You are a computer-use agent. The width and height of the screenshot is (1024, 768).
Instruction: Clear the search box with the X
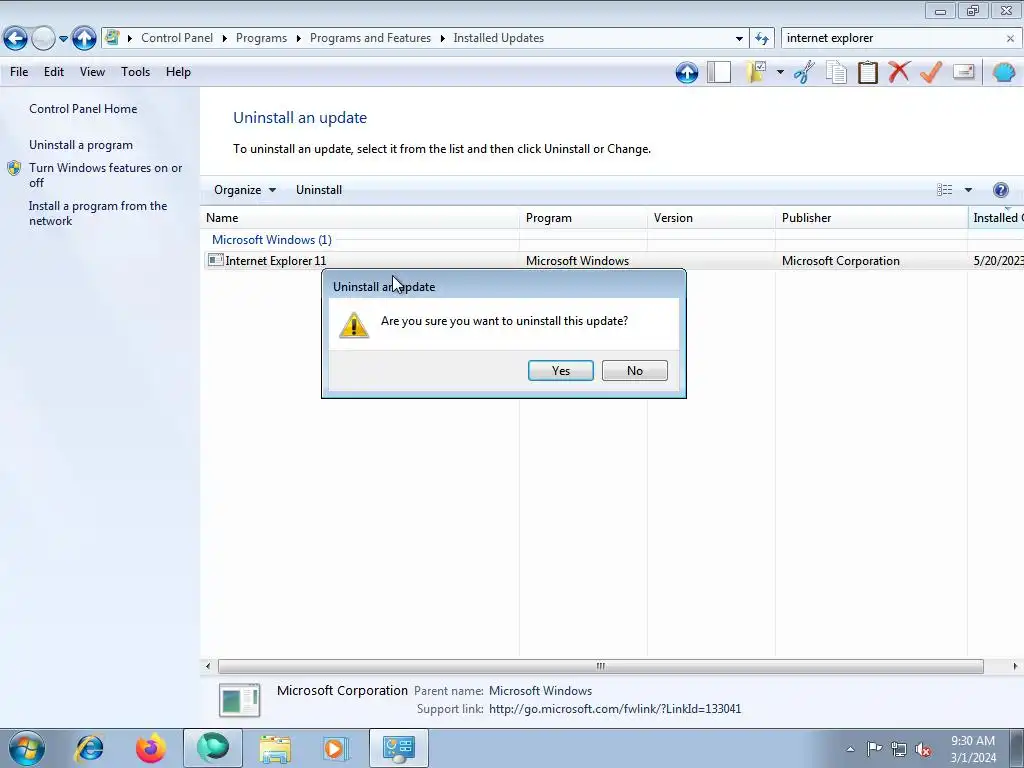point(1010,39)
